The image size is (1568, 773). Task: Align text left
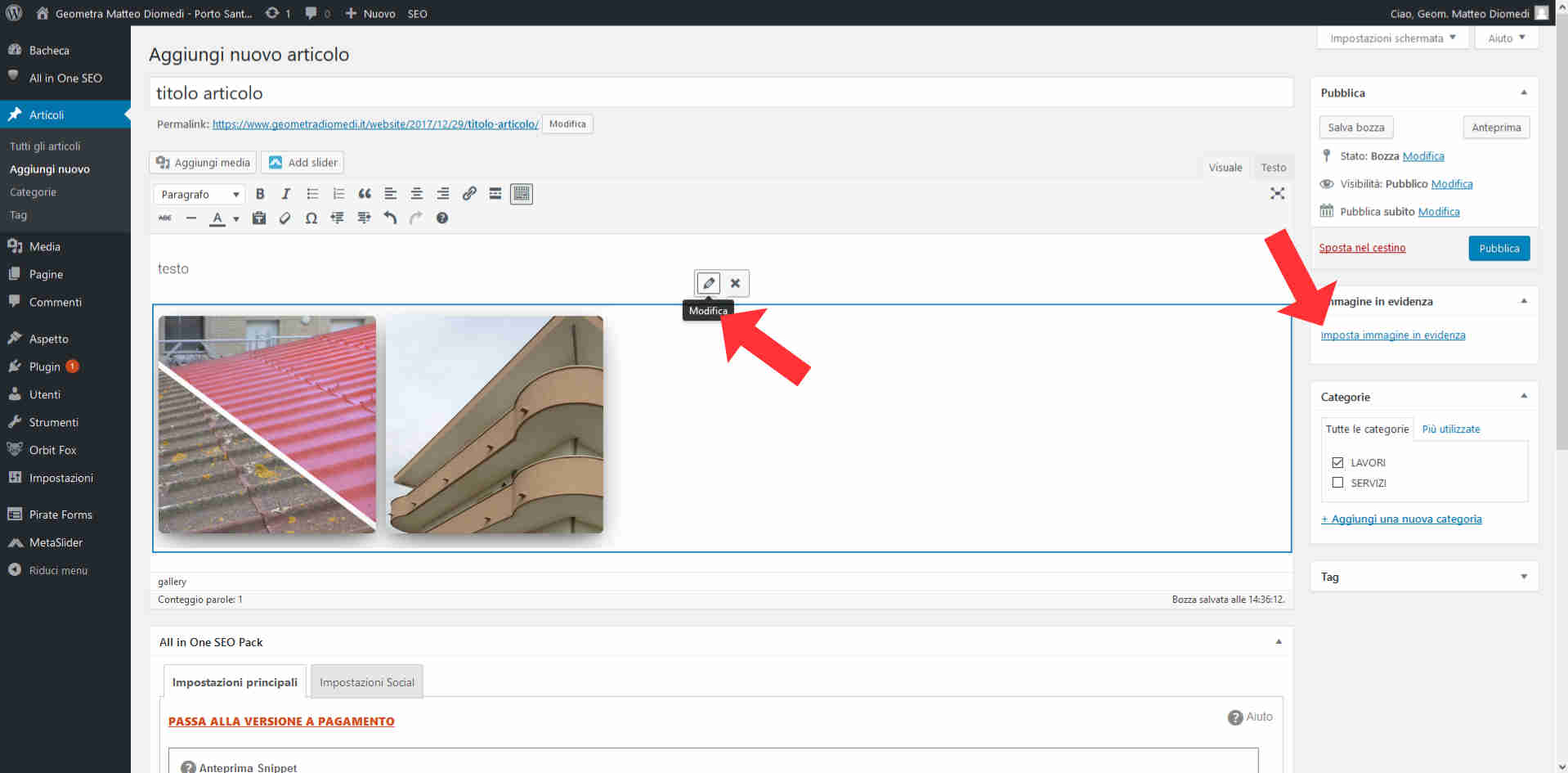(x=391, y=194)
